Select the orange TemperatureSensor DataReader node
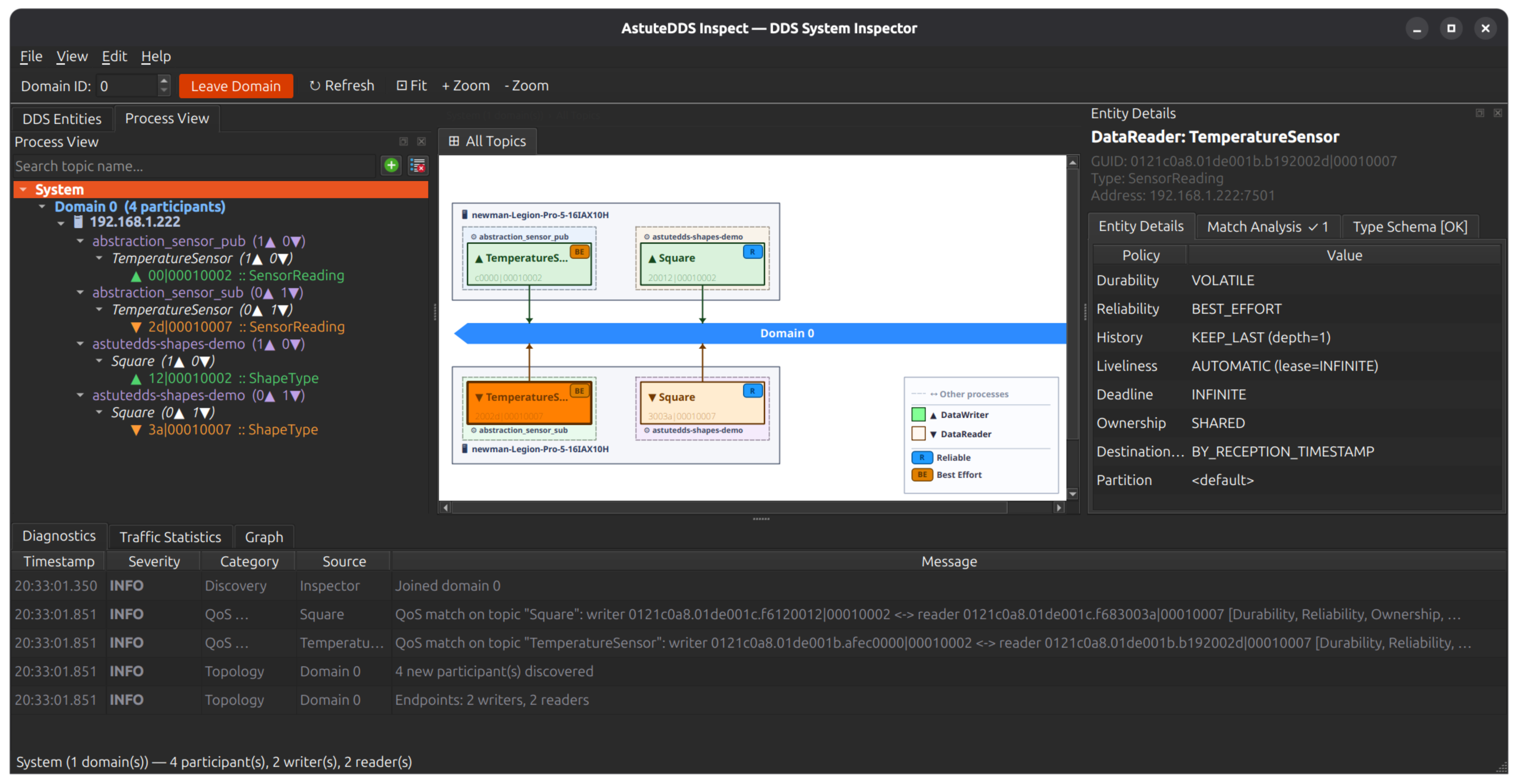1518x784 pixels. click(x=529, y=403)
